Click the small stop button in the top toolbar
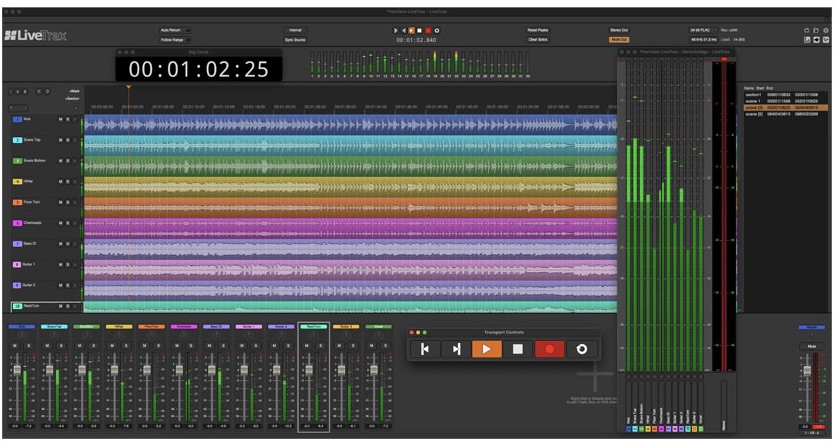838x445 pixels. (420, 31)
